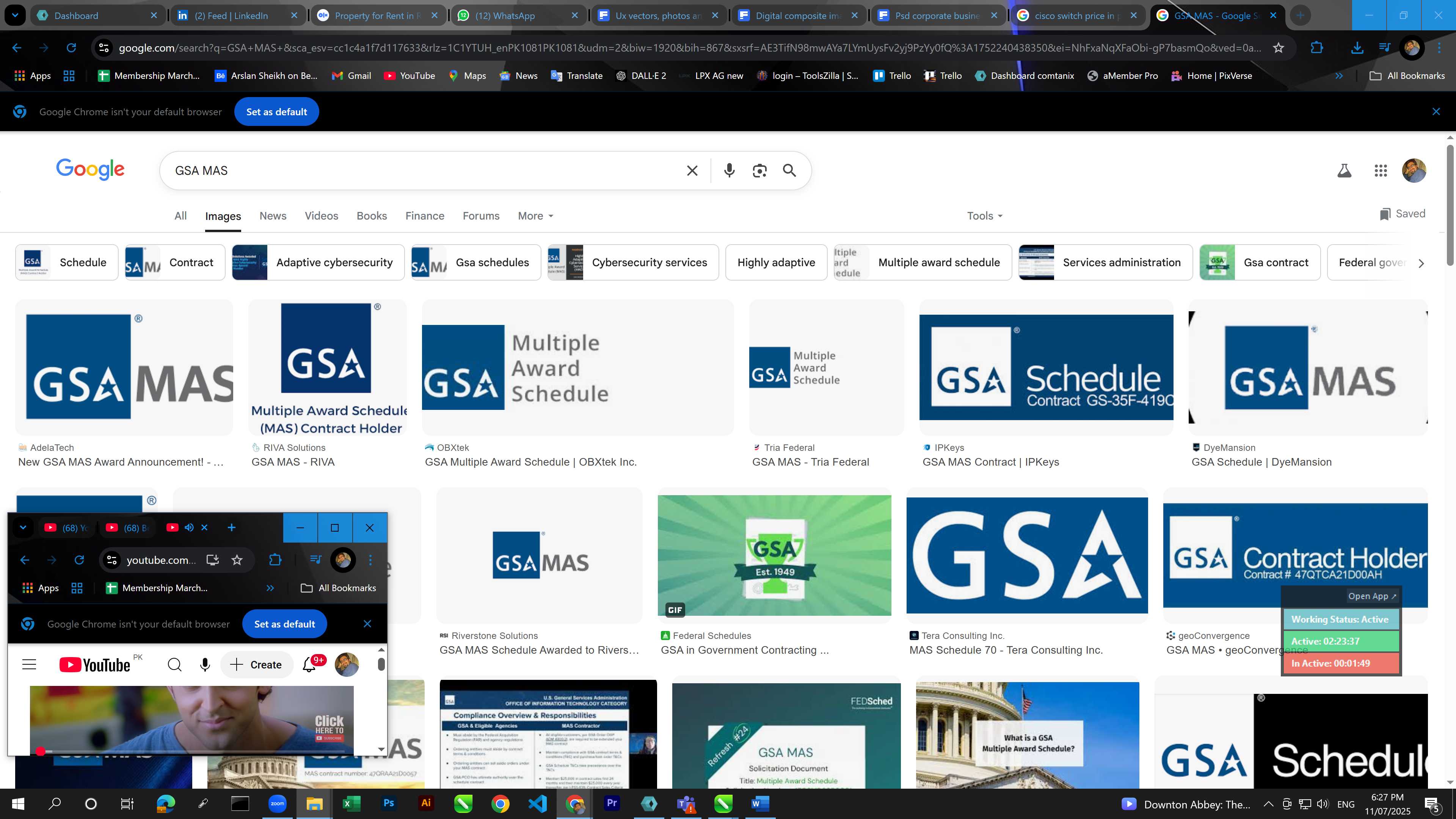Viewport: 1456px width, 819px height.
Task: Open Illustrator from the taskbar
Action: (x=425, y=803)
